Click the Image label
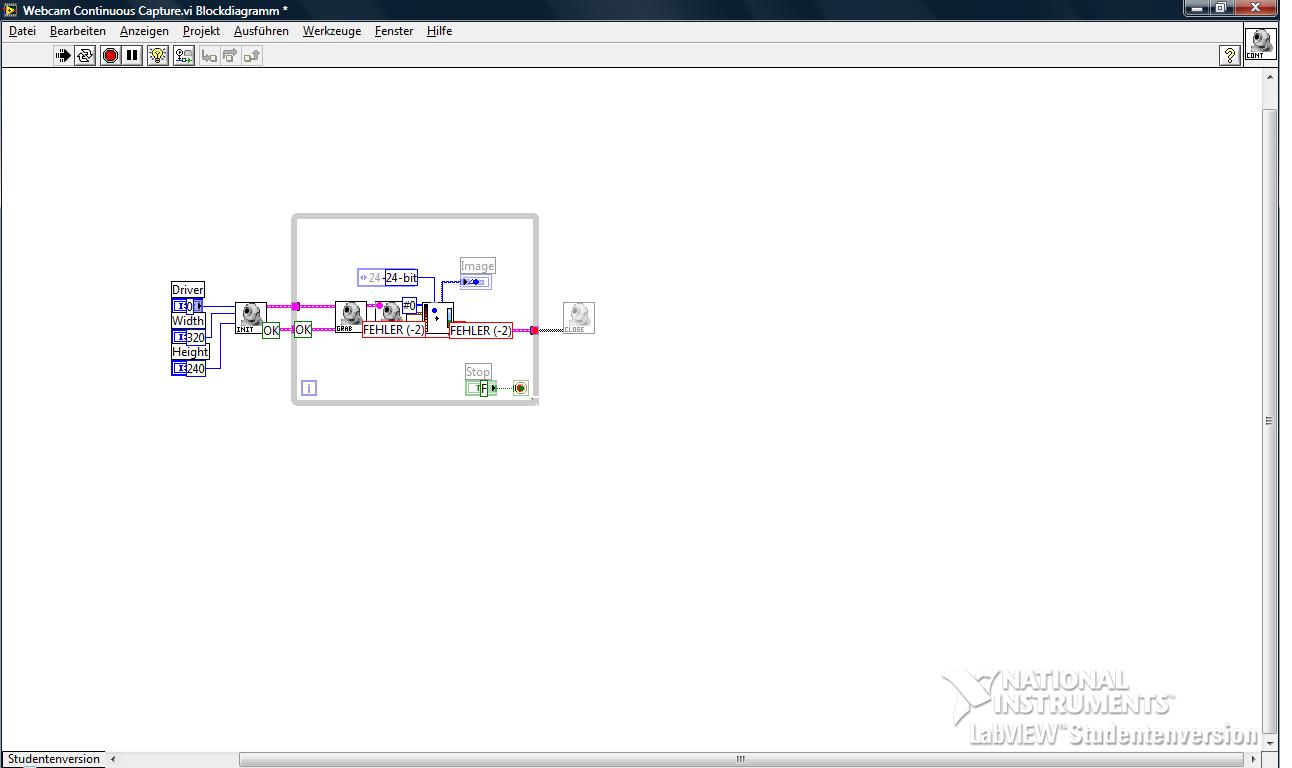Image resolution: width=1292 pixels, height=768 pixels. [x=478, y=266]
